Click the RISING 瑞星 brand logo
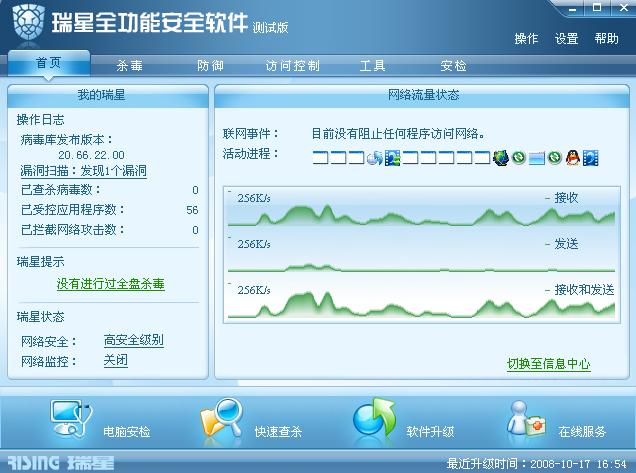 pyautogui.click(x=61, y=462)
